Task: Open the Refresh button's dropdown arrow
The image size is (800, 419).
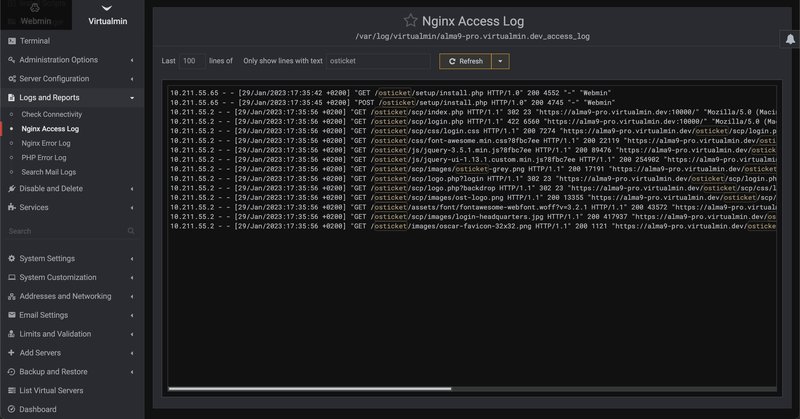Action: [x=501, y=61]
